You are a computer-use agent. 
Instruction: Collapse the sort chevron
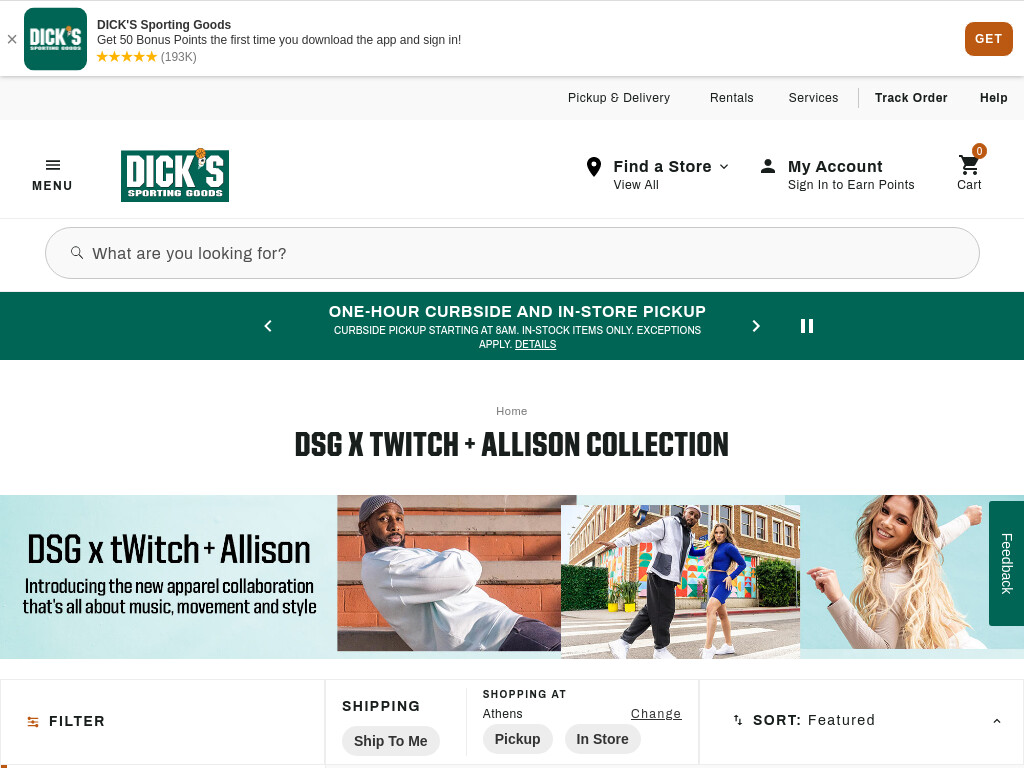click(x=997, y=721)
